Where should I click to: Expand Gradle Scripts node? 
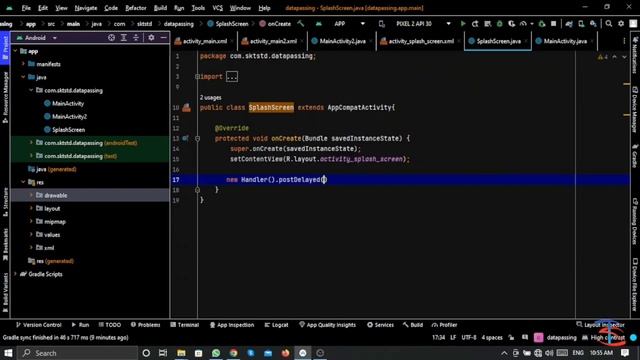[x=16, y=274]
